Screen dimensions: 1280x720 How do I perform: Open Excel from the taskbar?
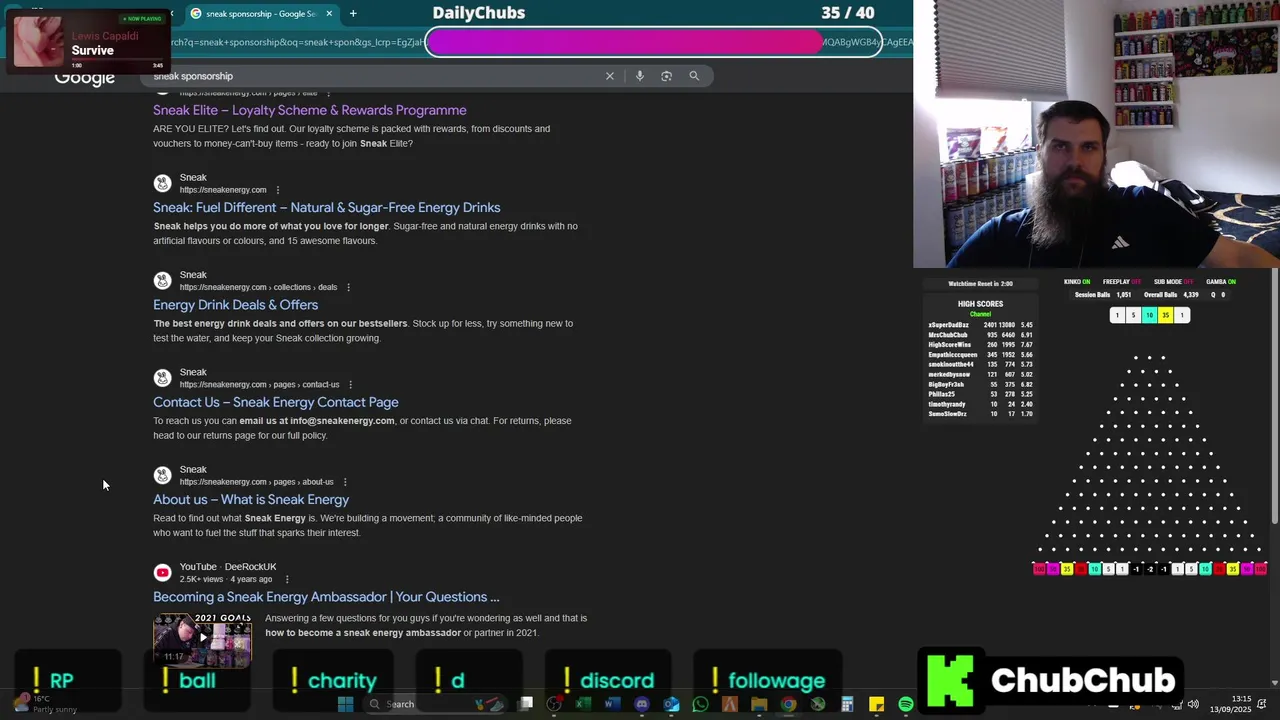[583, 704]
